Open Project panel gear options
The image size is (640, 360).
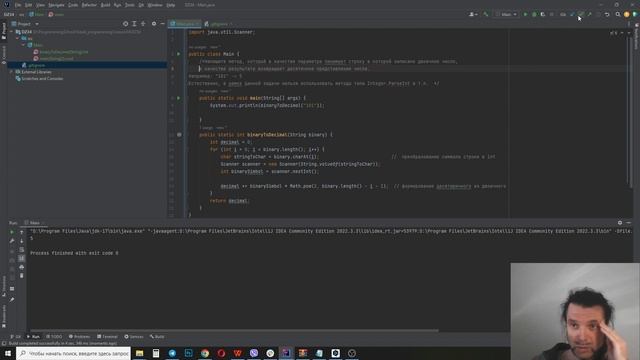tap(154, 24)
